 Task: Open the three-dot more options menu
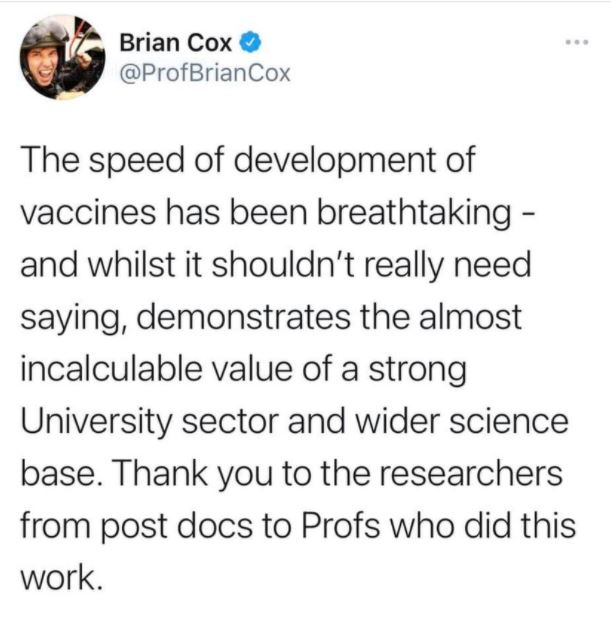[x=577, y=42]
